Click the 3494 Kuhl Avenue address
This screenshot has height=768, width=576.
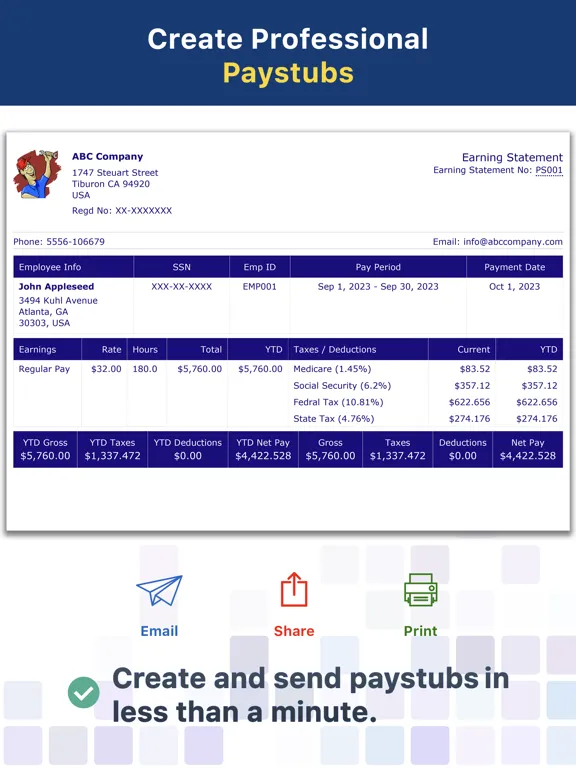tap(58, 300)
